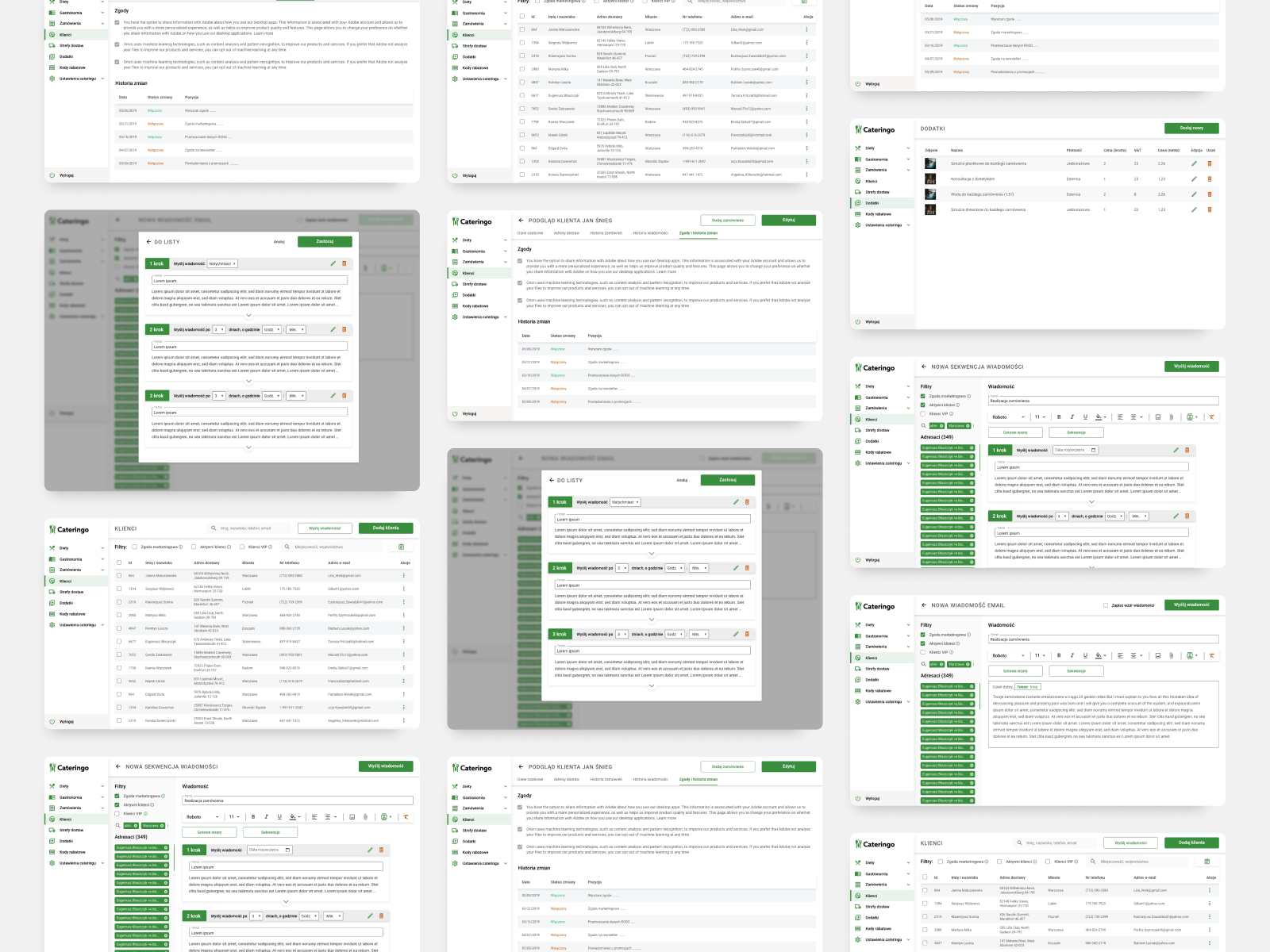1270x952 pixels.
Task: Click Zgoda marketingowa info icon in Nowa wiadomość email
Action: [969, 635]
